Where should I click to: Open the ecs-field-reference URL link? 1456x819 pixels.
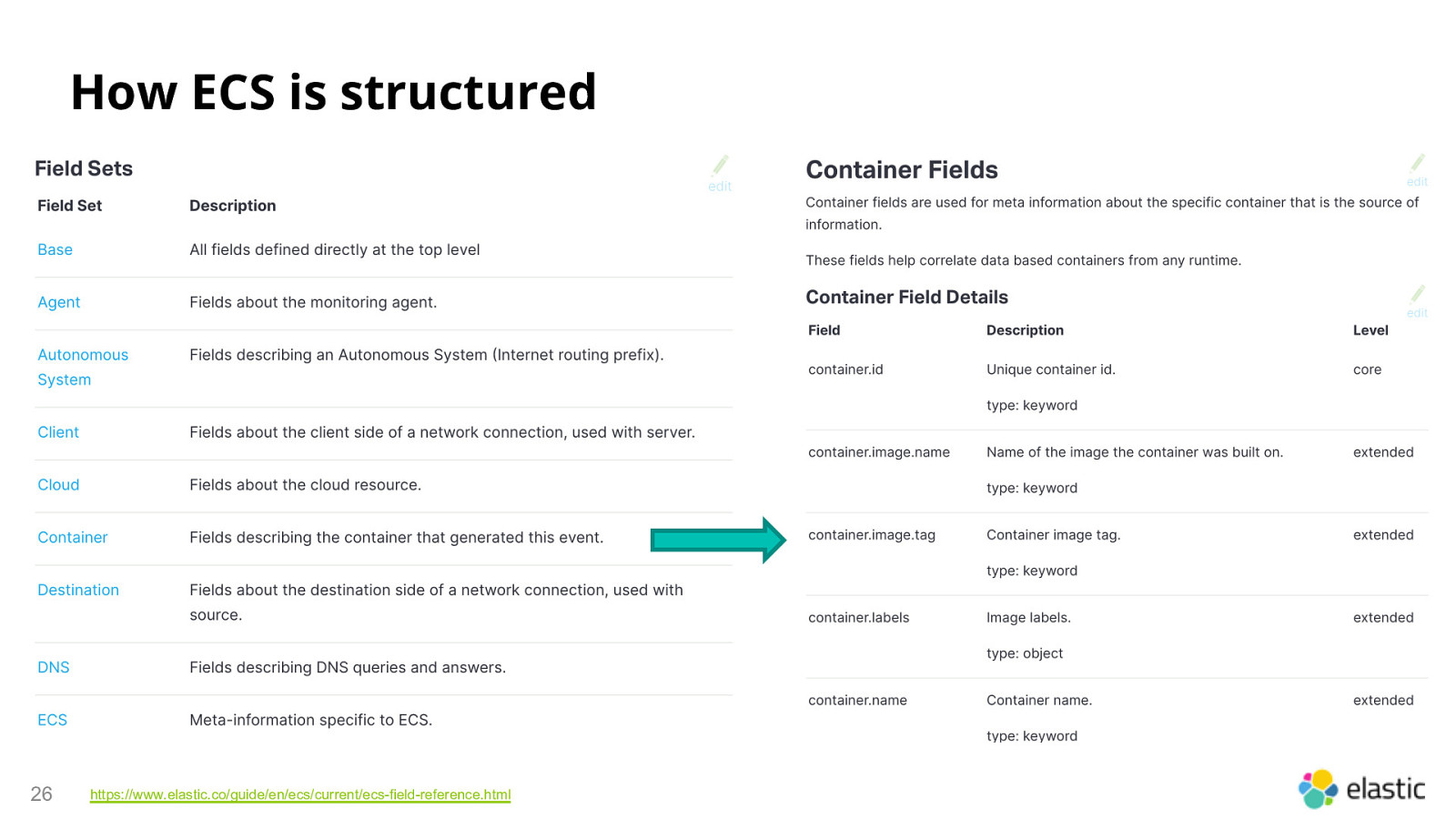point(300,794)
